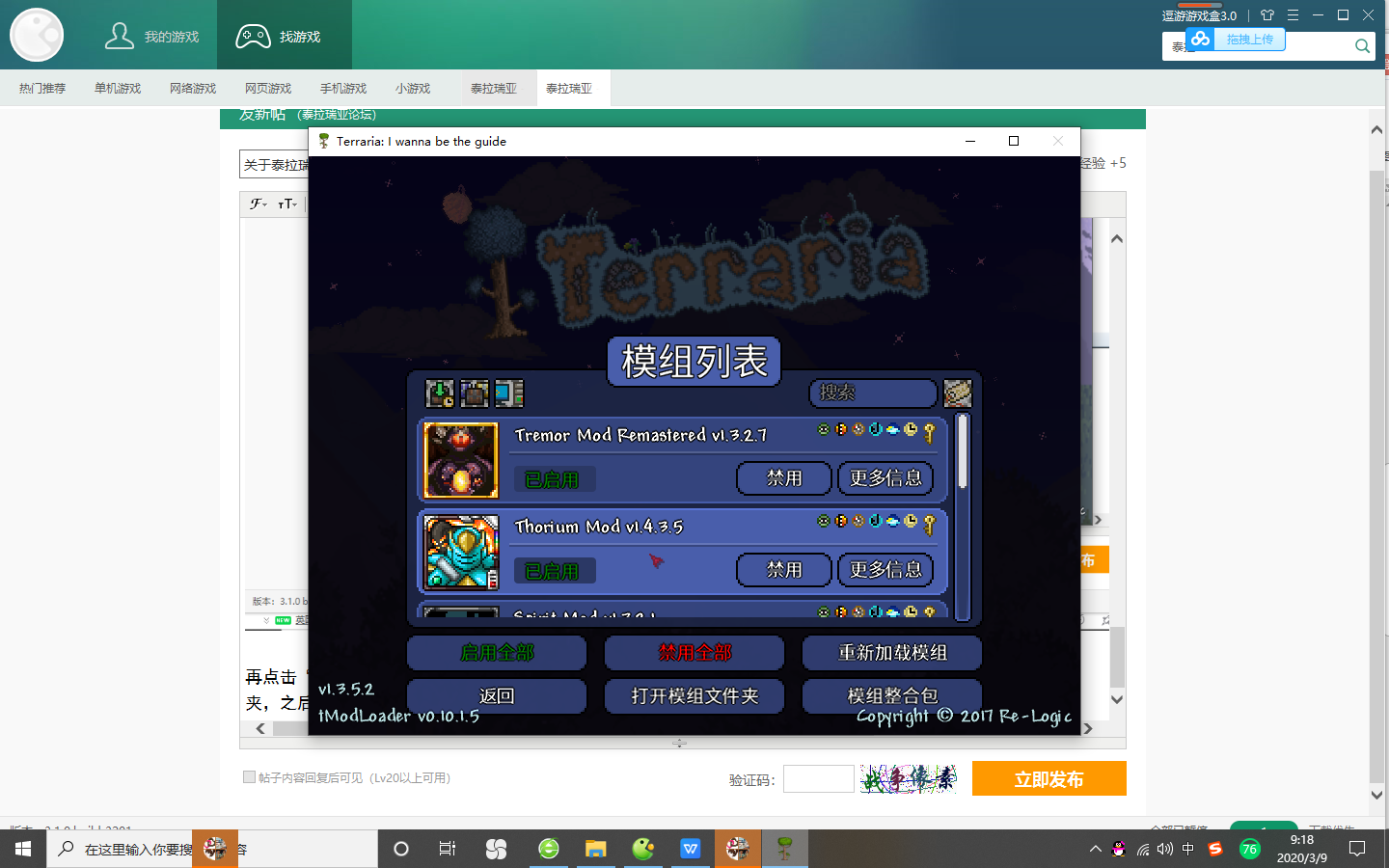Image resolution: width=1389 pixels, height=868 pixels.
Task: Click the magnifier search icon in game box
Action: click(x=1362, y=45)
